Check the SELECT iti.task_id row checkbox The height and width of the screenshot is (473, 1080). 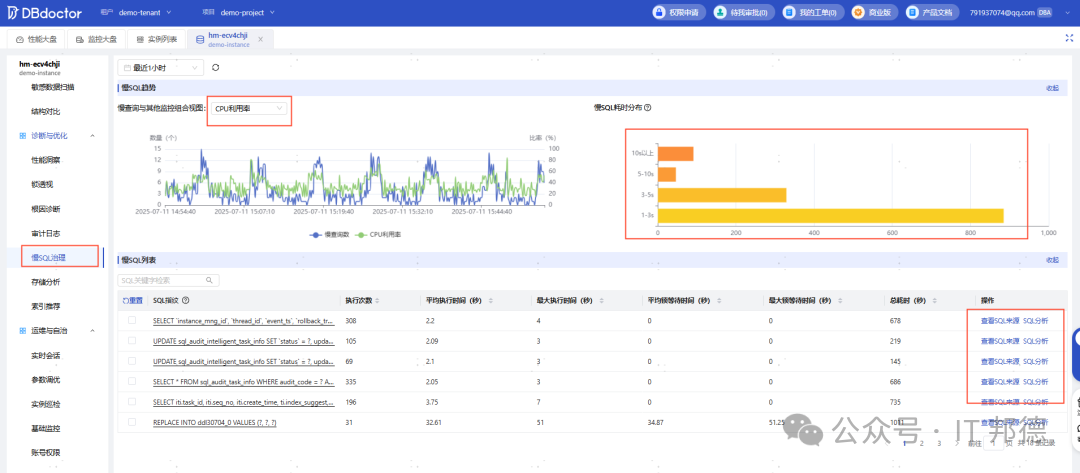132,401
